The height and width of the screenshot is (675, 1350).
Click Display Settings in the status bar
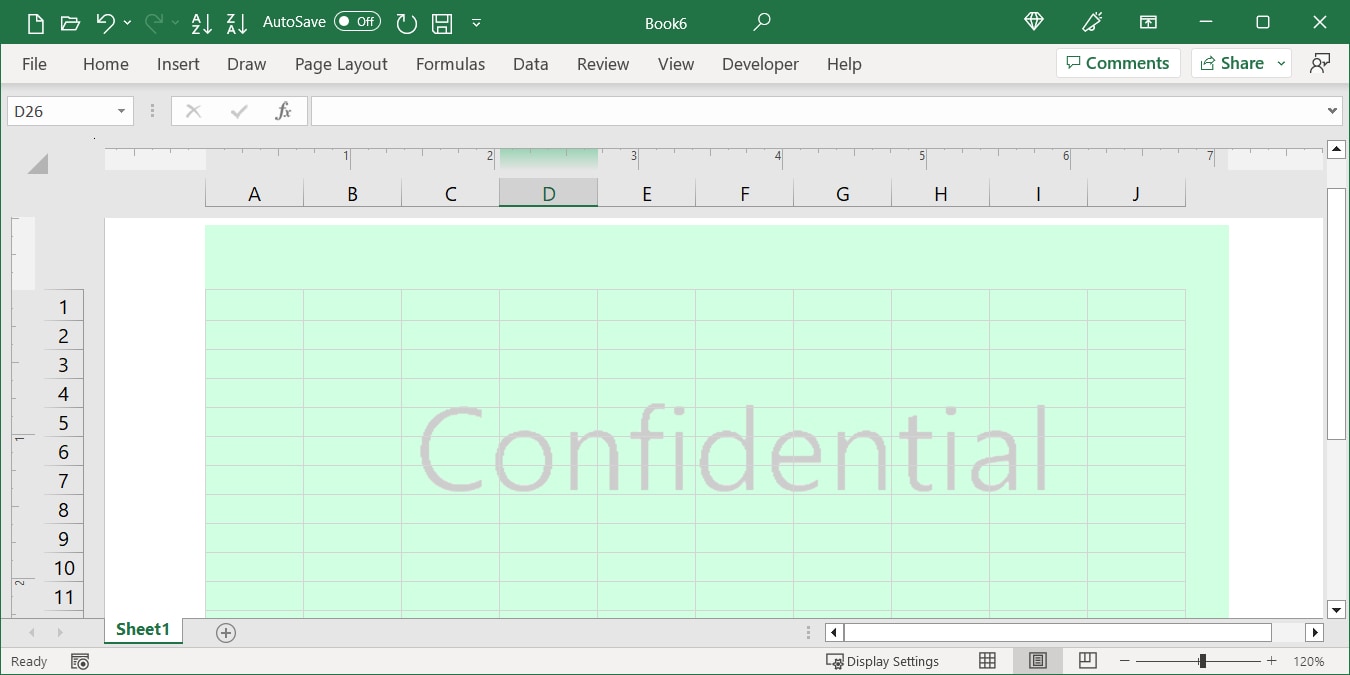[884, 661]
